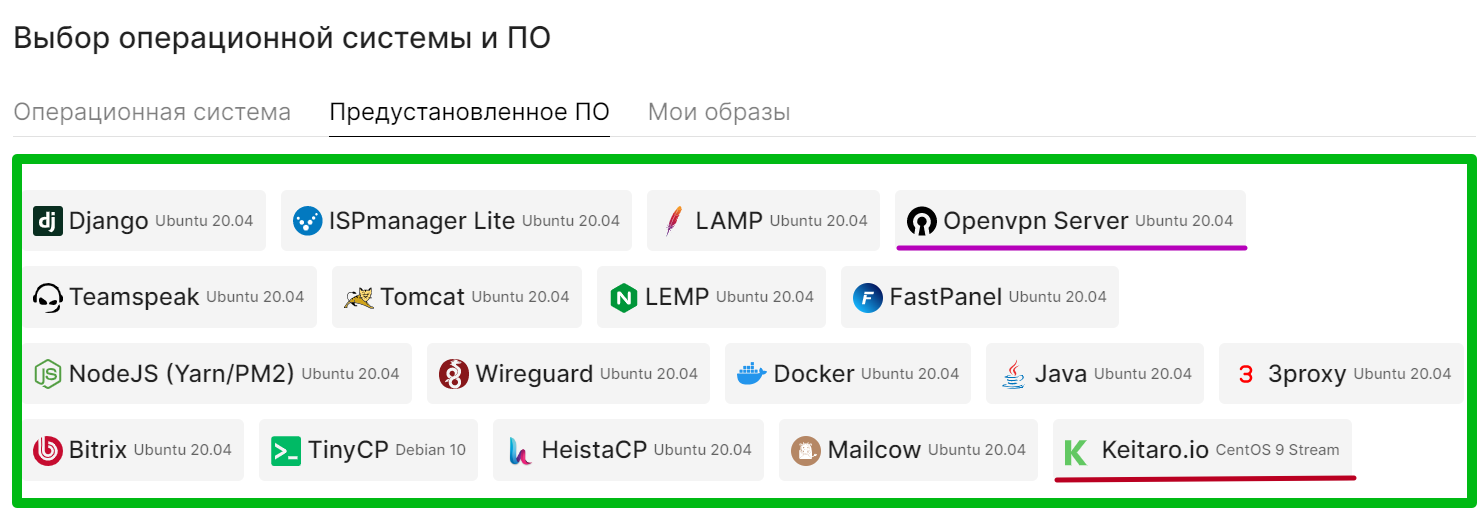Click the FastPanel blue circle icon
This screenshot has height=522, width=1482.
868,297
